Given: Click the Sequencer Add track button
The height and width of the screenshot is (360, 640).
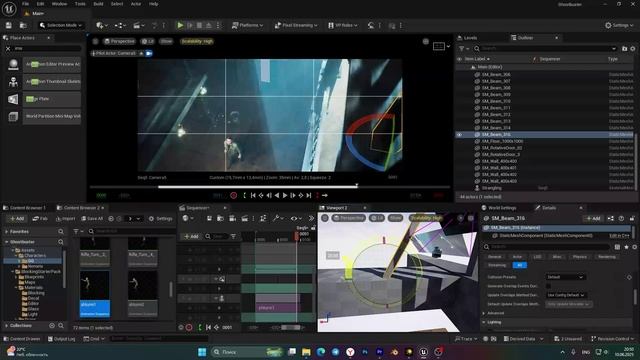Looking at the screenshot, I should tap(191, 236).
